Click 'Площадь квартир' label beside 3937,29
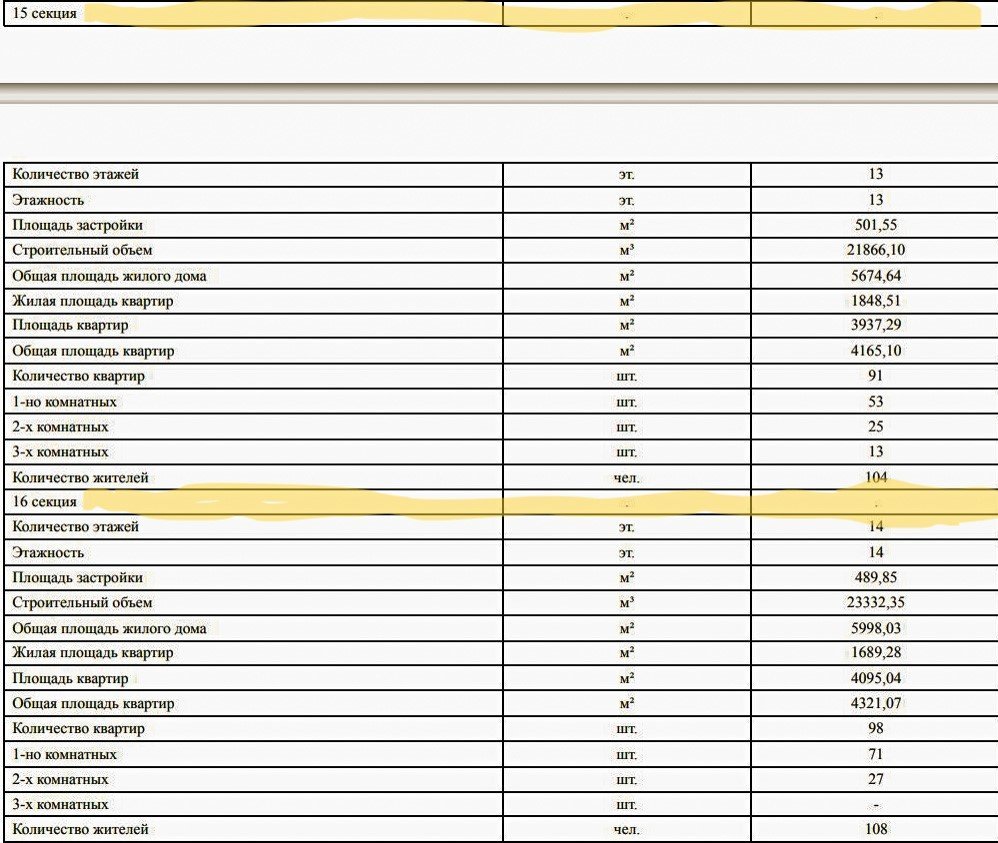998x843 pixels. [x=70, y=325]
